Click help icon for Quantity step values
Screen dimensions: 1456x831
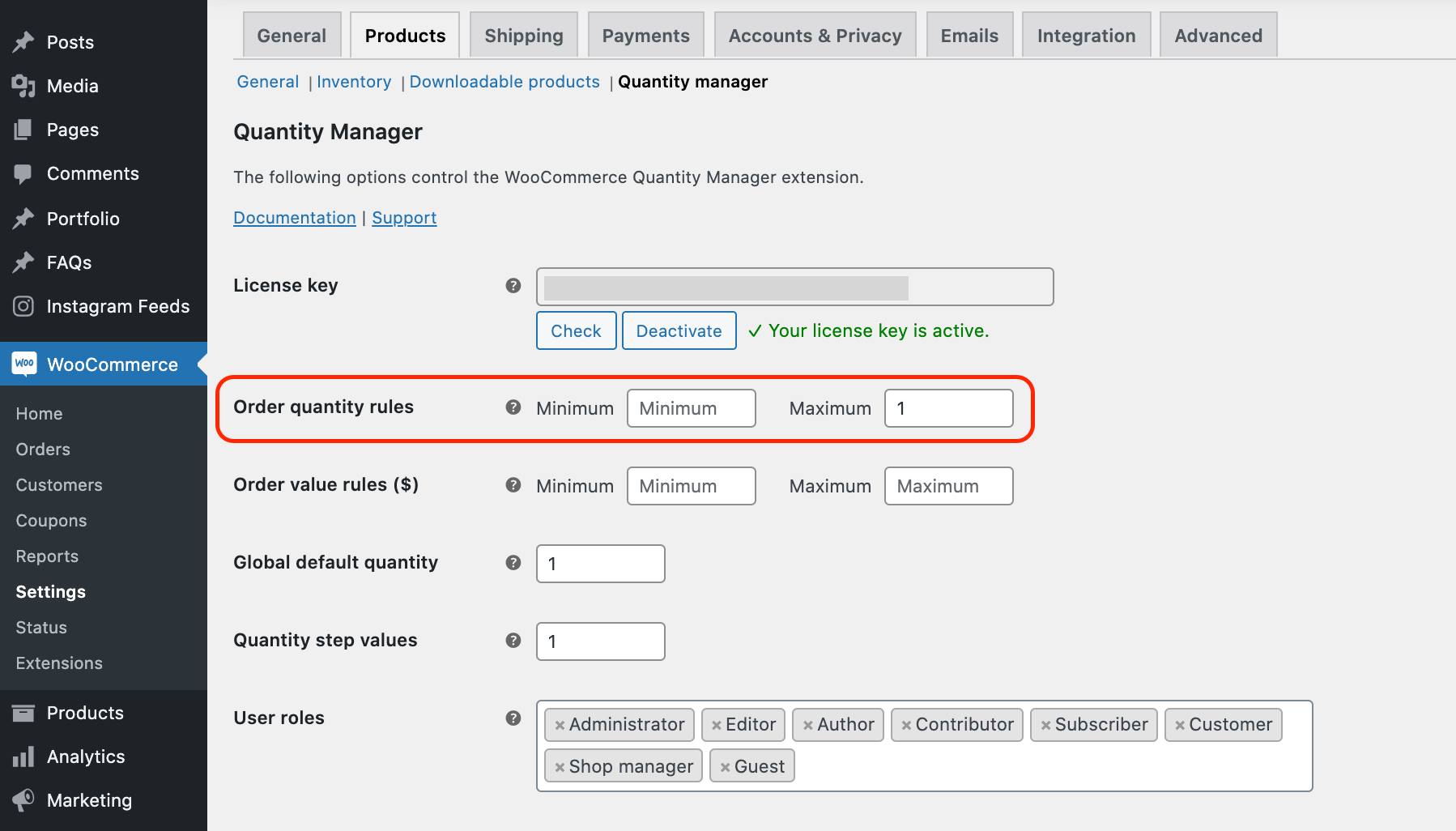coord(513,640)
